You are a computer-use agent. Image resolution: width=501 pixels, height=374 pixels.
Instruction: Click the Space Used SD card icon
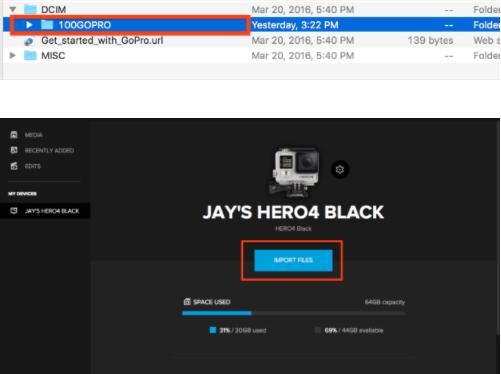tap(187, 302)
